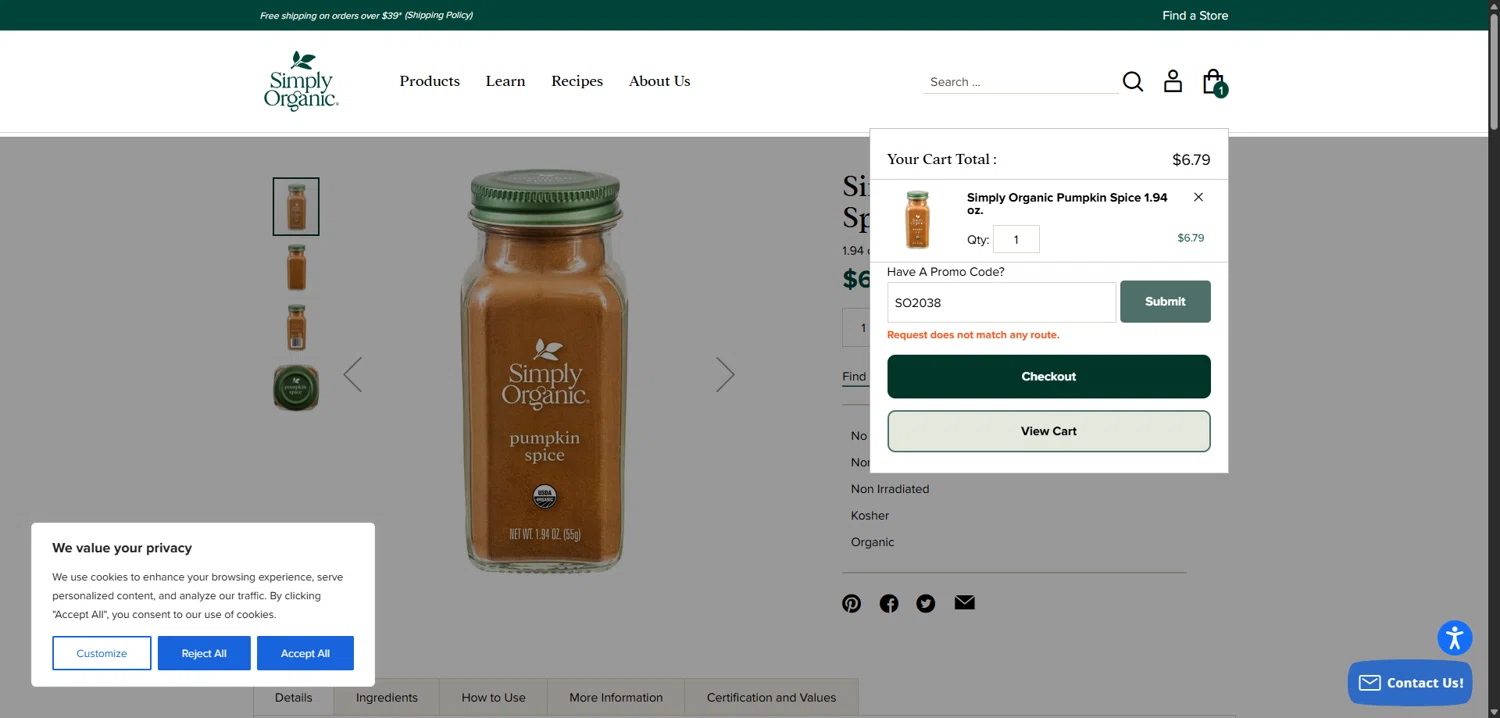Share product via email icon

(x=964, y=602)
